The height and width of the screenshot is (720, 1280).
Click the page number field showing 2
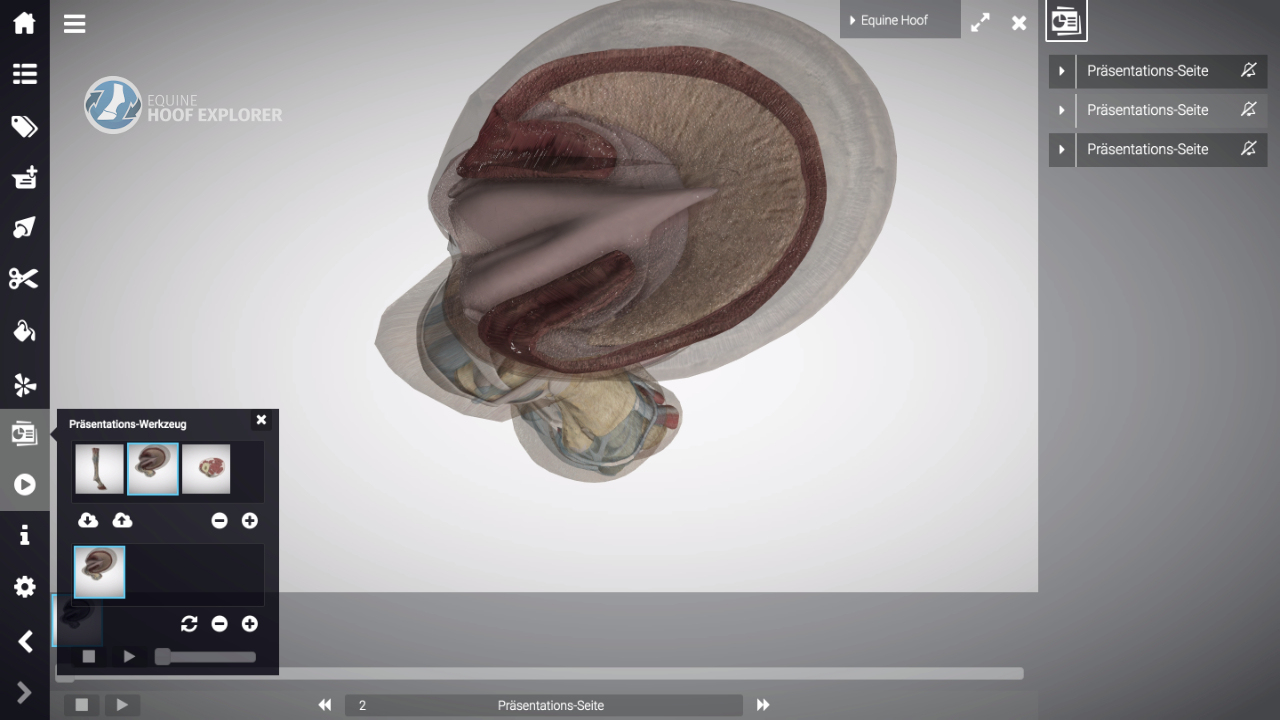tap(362, 705)
